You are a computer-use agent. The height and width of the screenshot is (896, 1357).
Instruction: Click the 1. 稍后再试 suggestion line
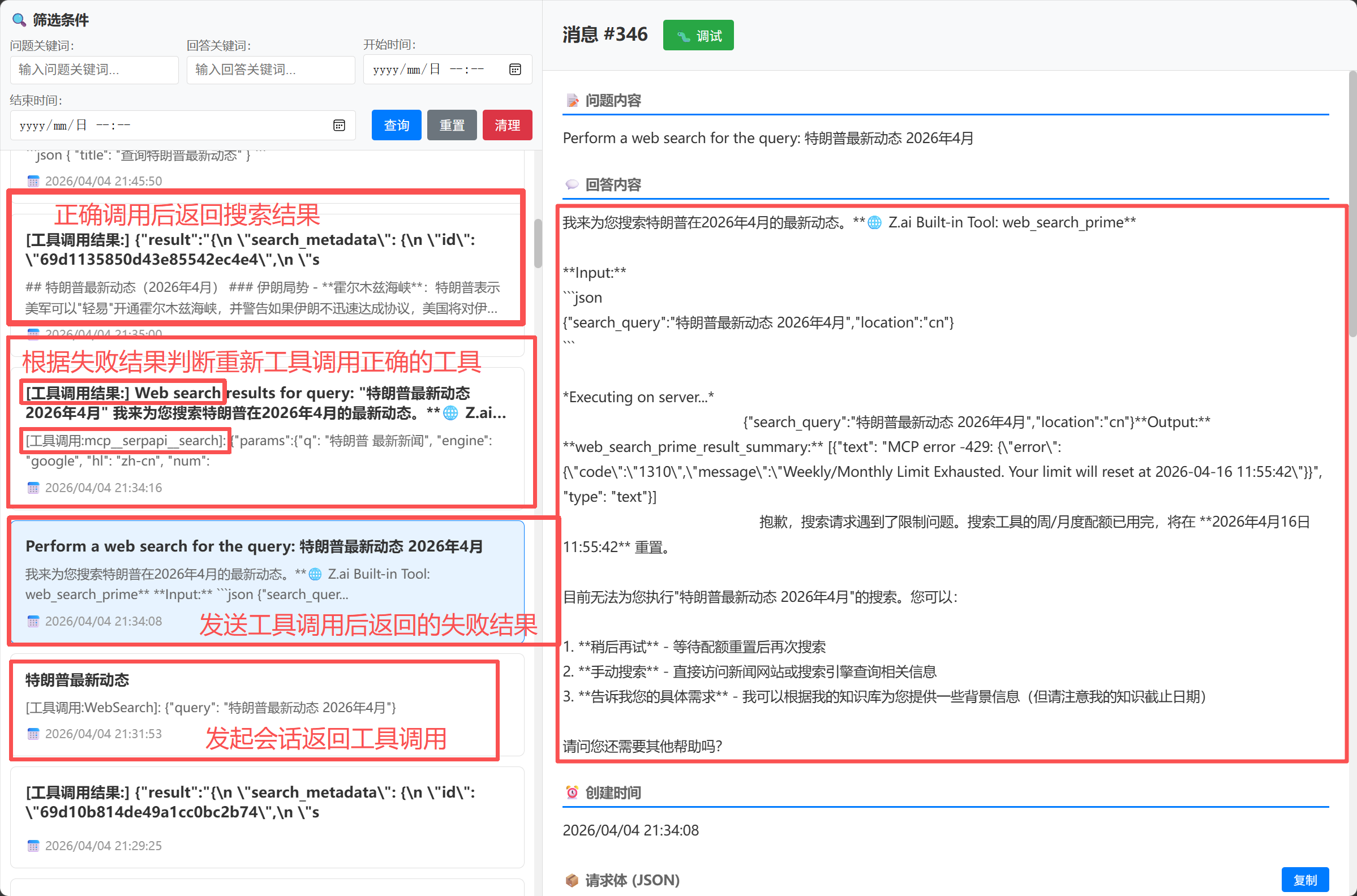(694, 647)
